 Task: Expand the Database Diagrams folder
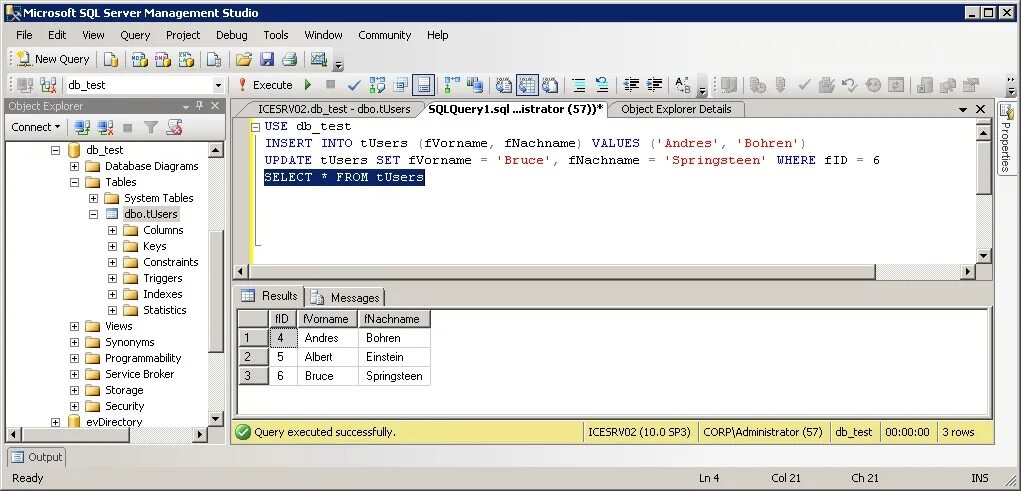[74, 167]
